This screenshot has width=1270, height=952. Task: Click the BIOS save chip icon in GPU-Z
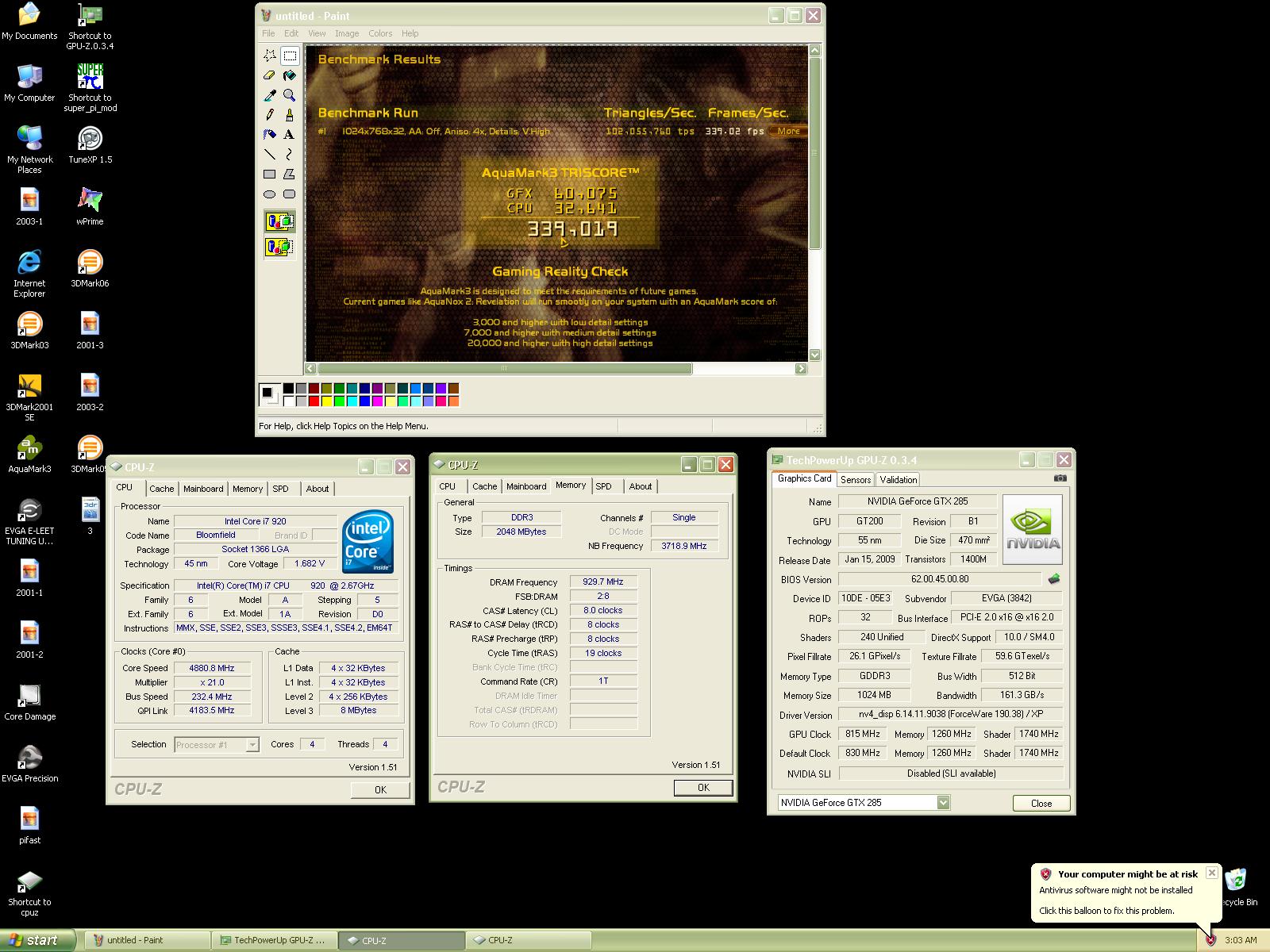click(x=1054, y=579)
